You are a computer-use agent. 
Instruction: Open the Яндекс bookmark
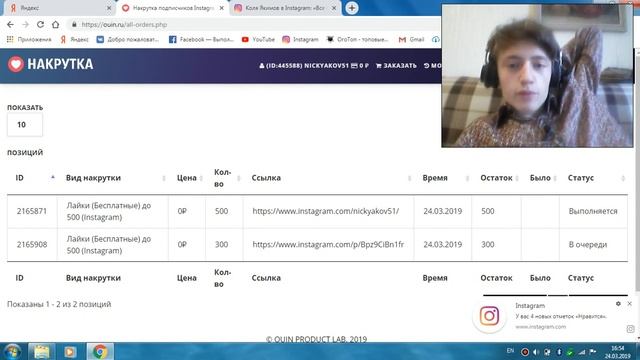click(x=74, y=40)
